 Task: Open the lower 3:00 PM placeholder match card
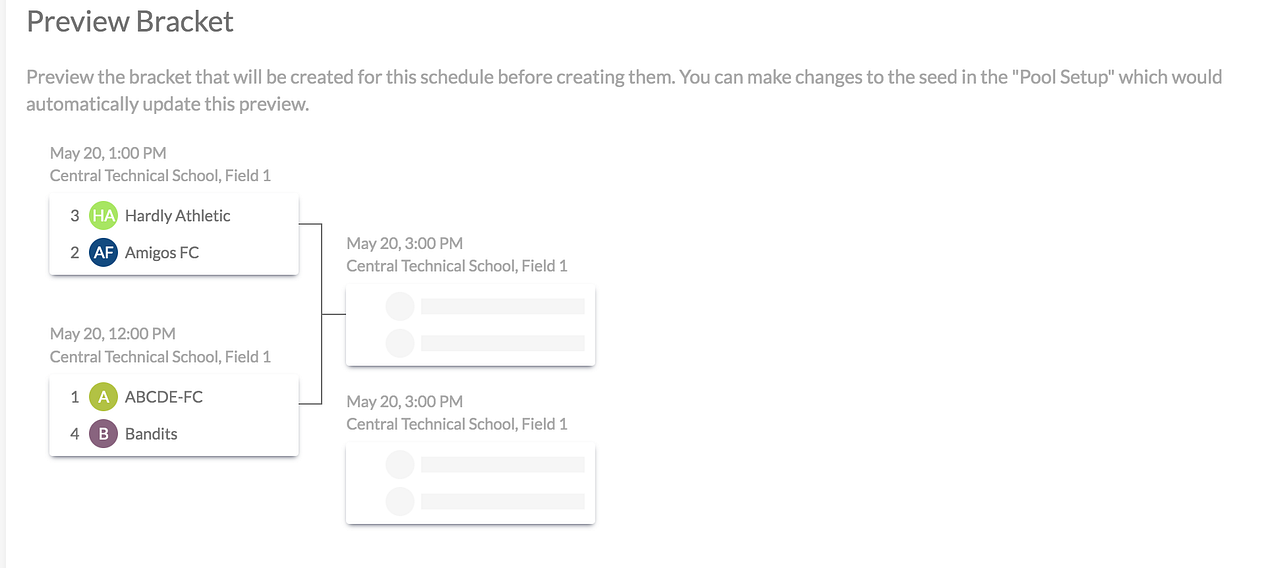coord(470,484)
